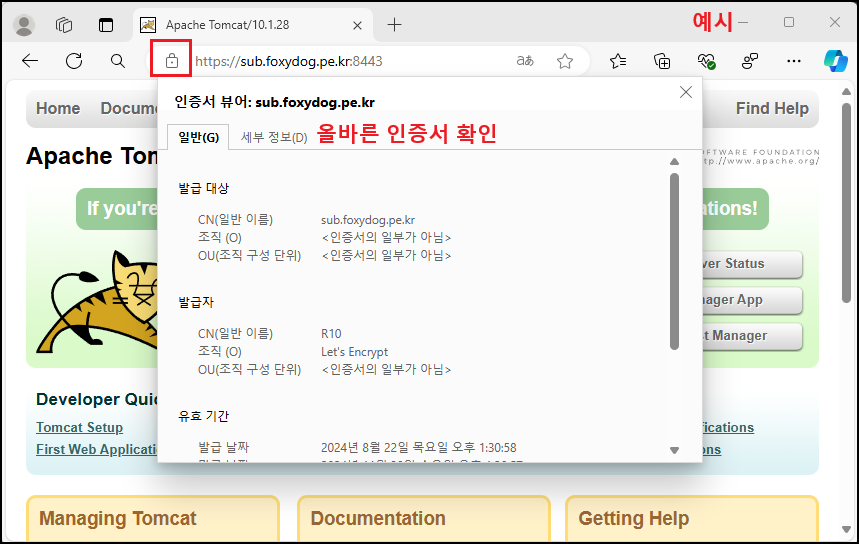Open browser essentials heart icon

click(706, 61)
